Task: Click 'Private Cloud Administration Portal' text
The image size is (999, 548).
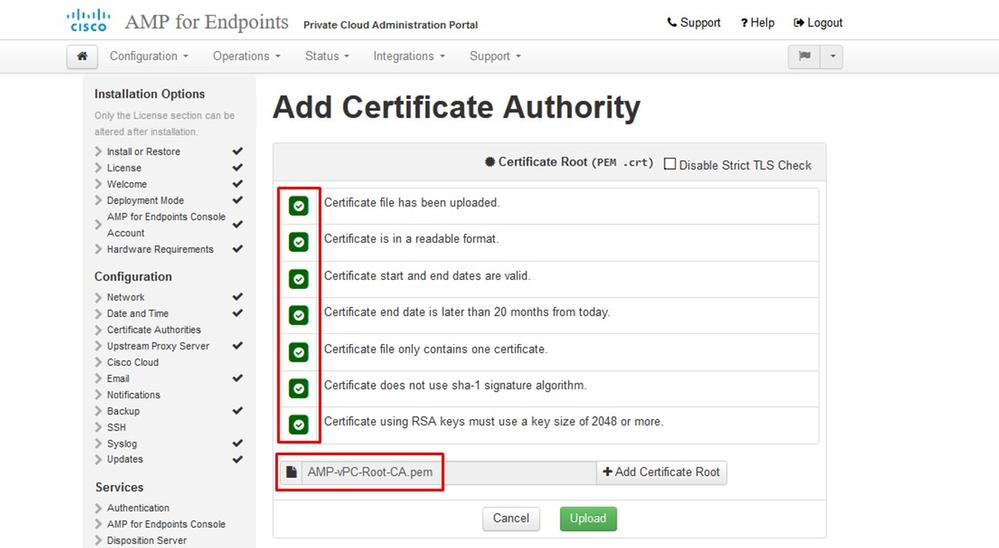Action: tap(391, 25)
